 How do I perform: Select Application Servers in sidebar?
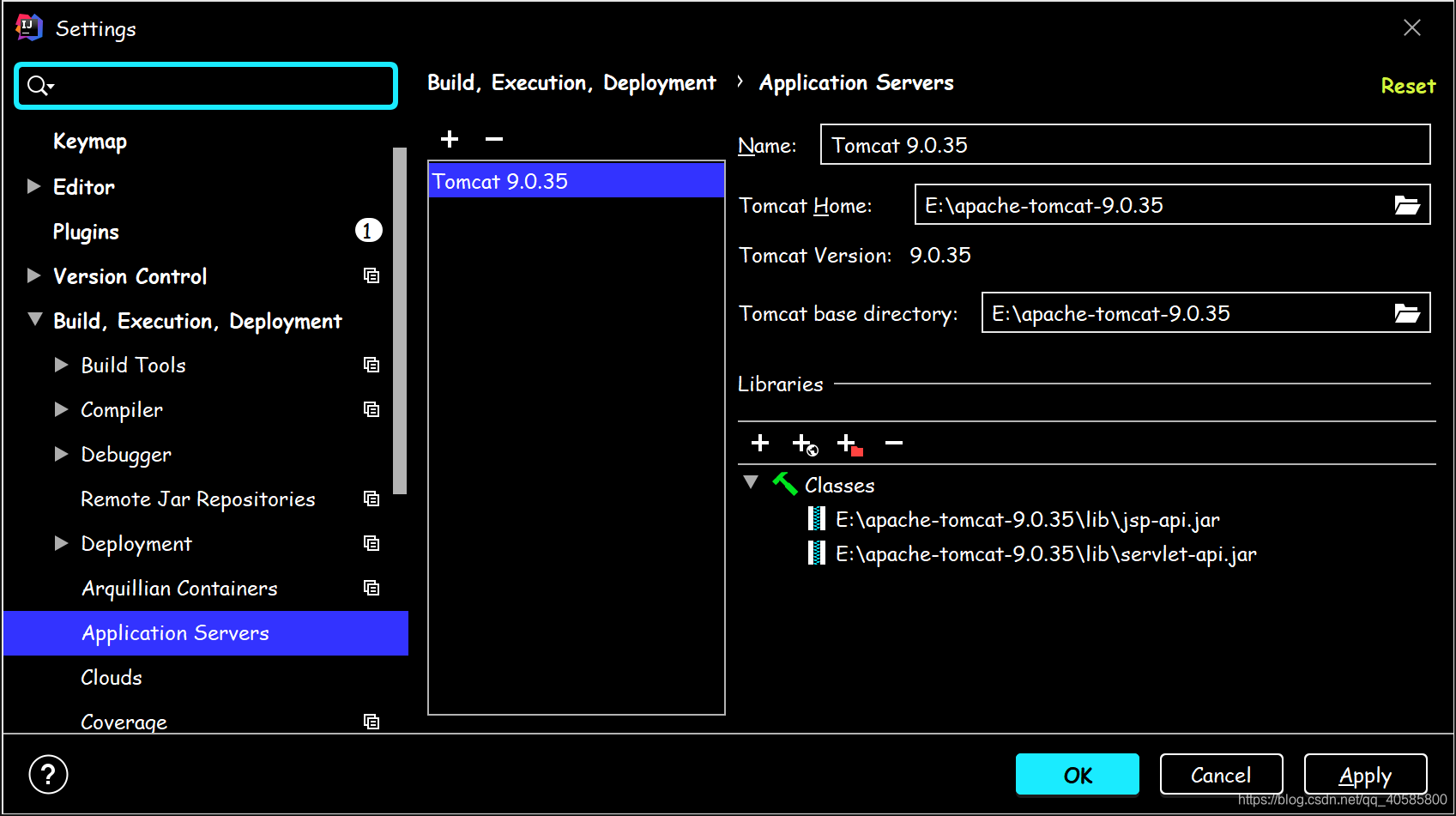tap(206, 633)
